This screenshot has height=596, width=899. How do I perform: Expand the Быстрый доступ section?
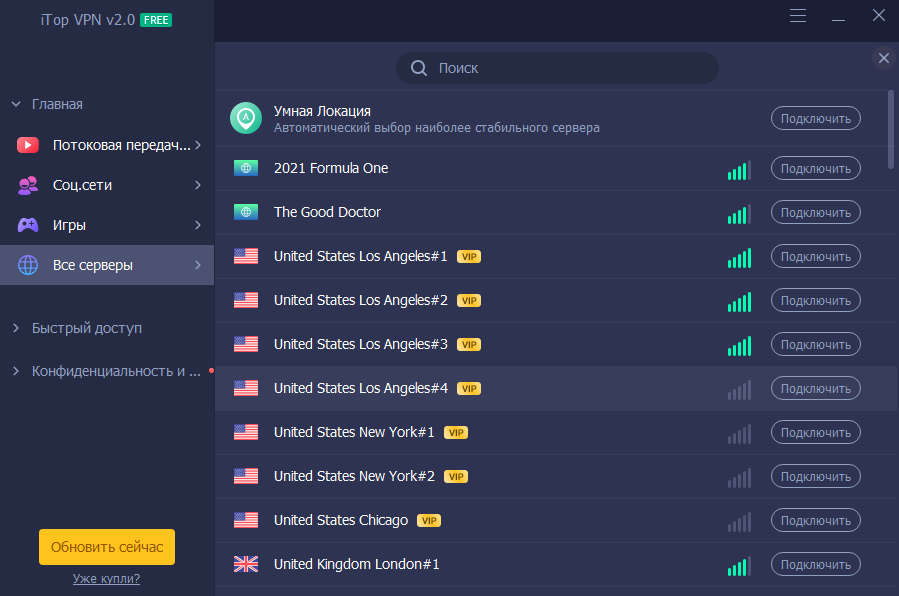16,328
